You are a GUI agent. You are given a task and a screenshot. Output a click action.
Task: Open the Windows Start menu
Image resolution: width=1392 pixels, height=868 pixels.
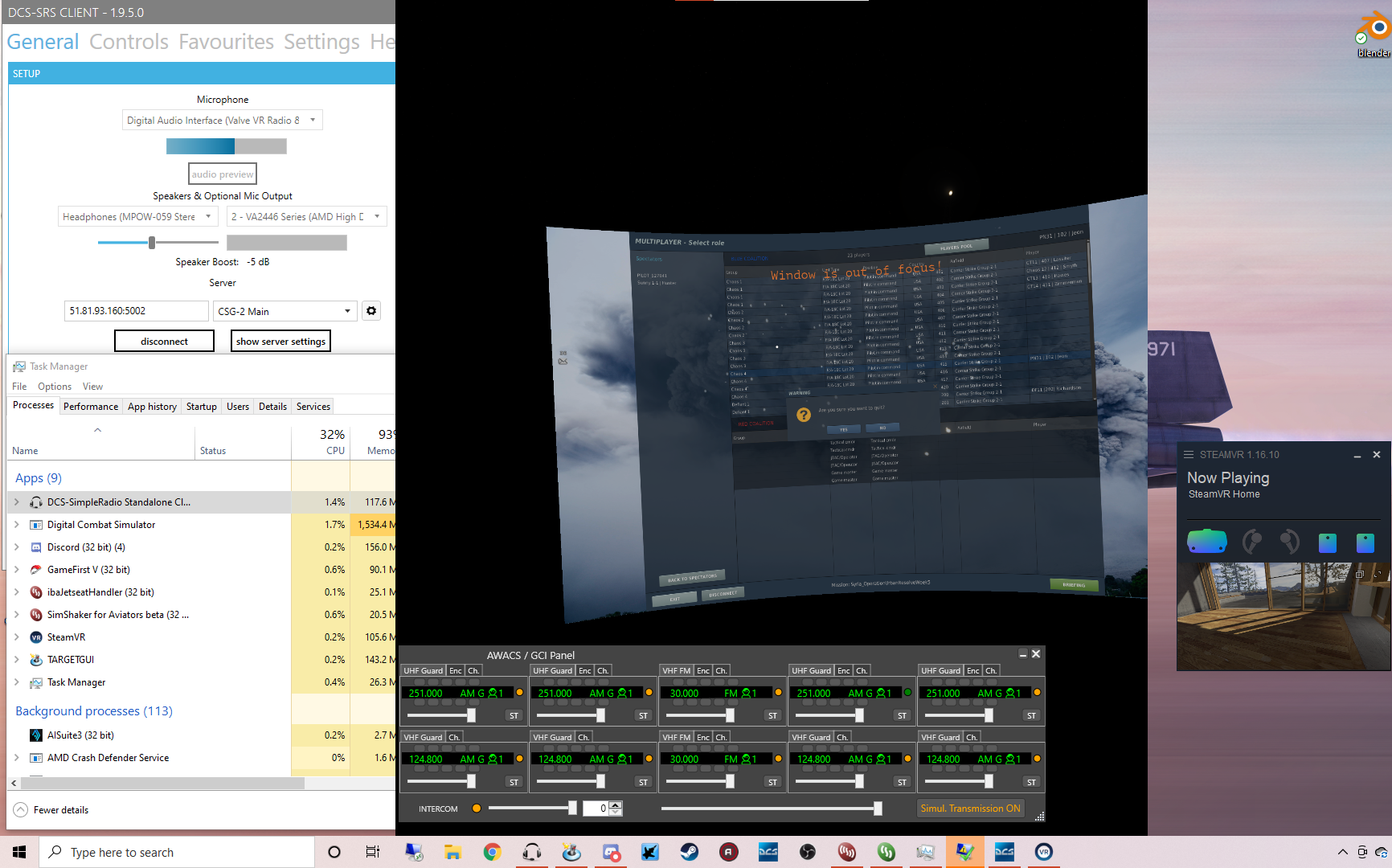tap(19, 852)
